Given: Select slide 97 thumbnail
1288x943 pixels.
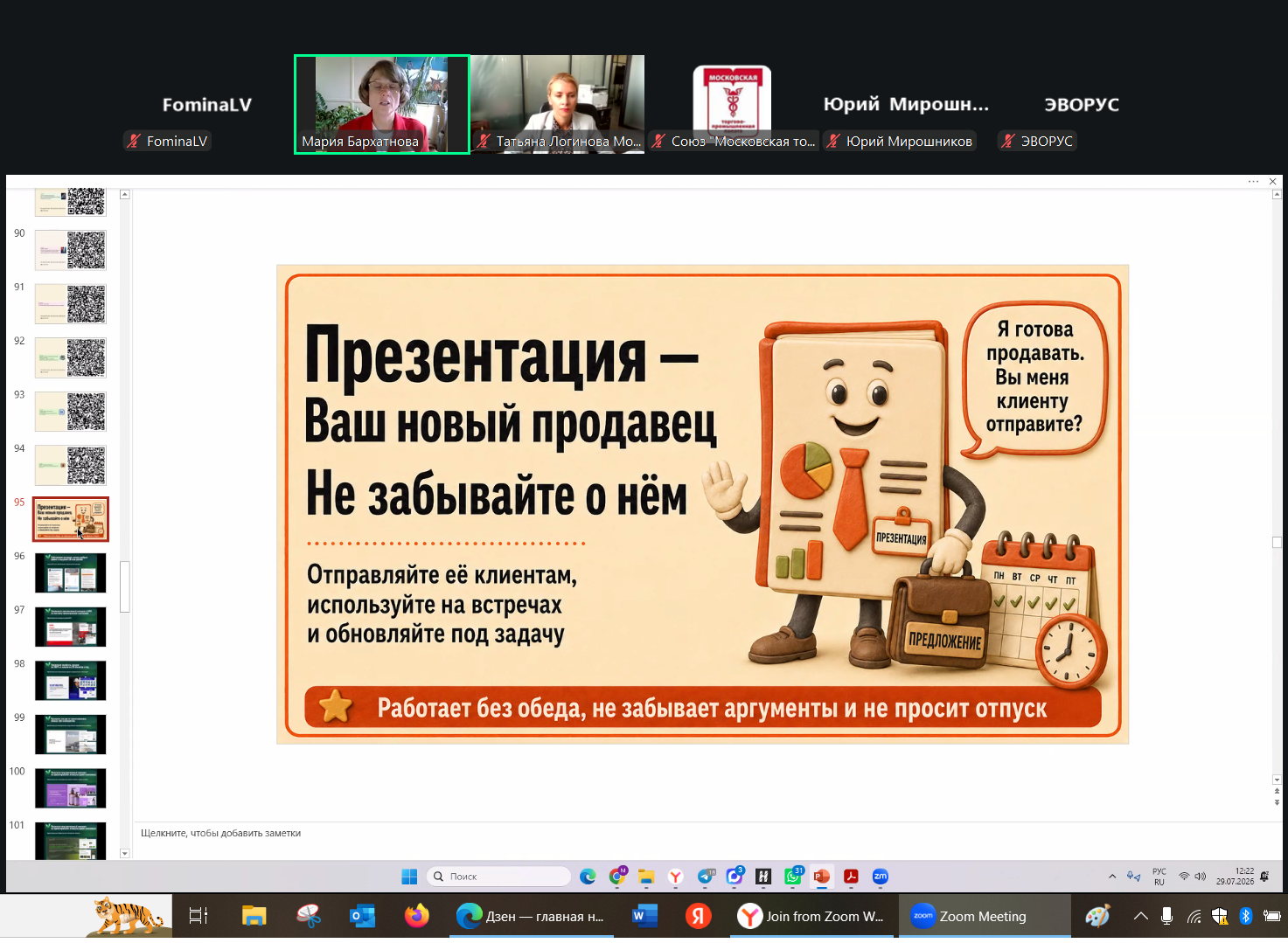Looking at the screenshot, I should click(x=71, y=628).
